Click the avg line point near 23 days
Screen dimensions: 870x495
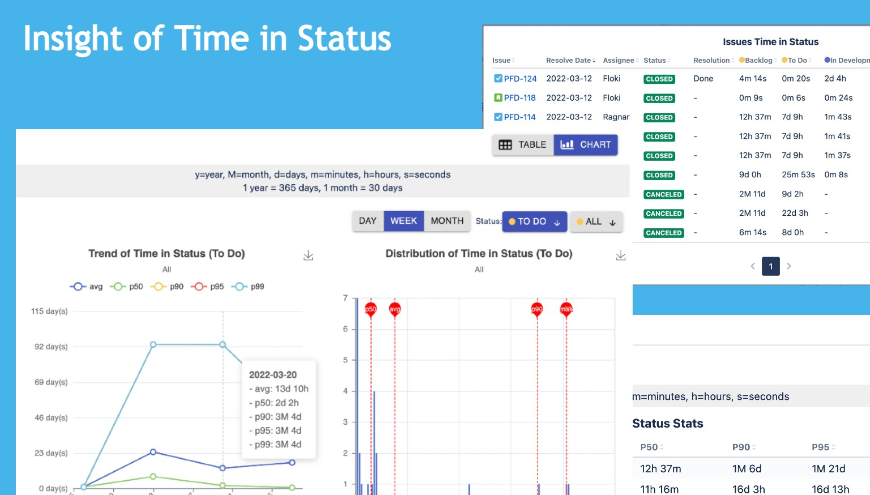[x=153, y=452]
